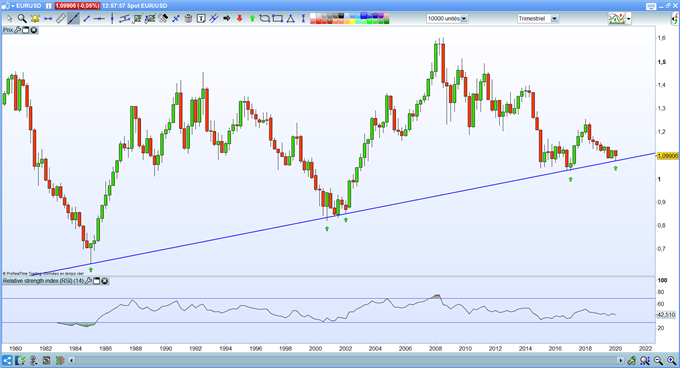Close the Prix panel
Screen dimensions: 680x368
33,30
